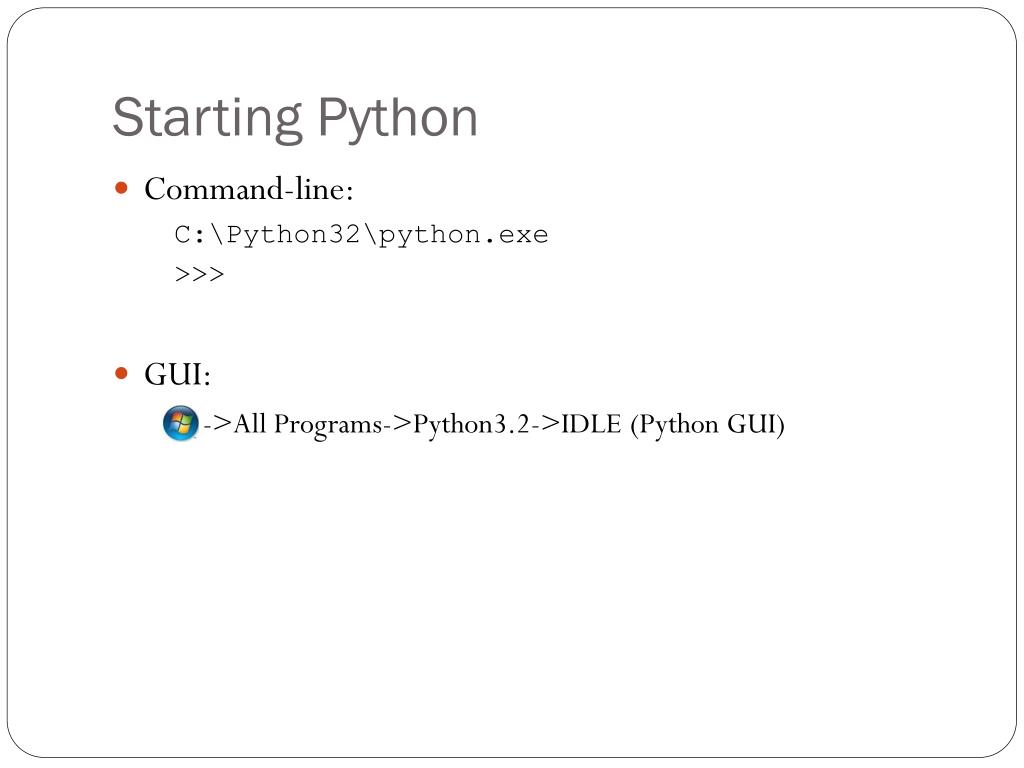The height and width of the screenshot is (768, 1024).
Task: Click the IDLE text entry
Action: pyautogui.click(x=591, y=424)
